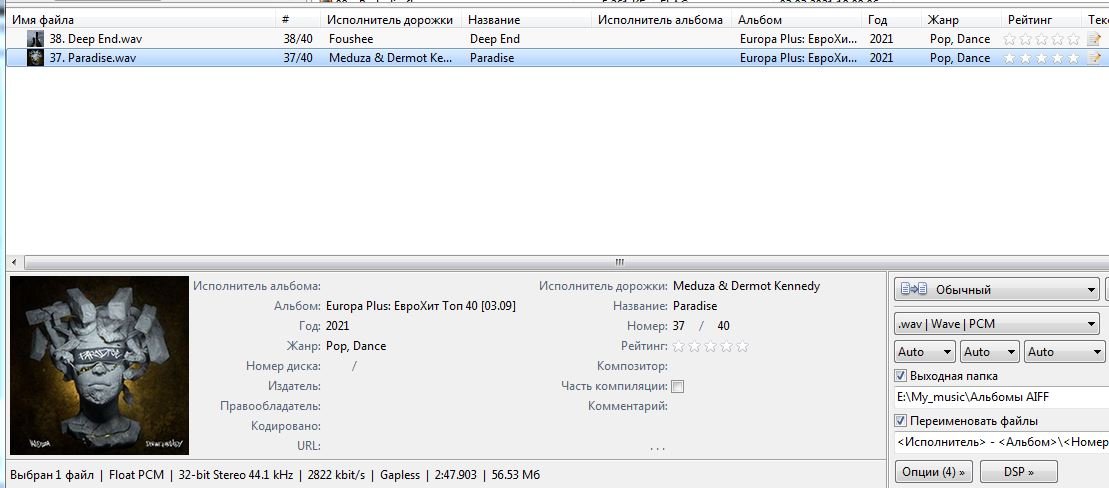
Task: Click the DSP button
Action: tap(1018, 472)
